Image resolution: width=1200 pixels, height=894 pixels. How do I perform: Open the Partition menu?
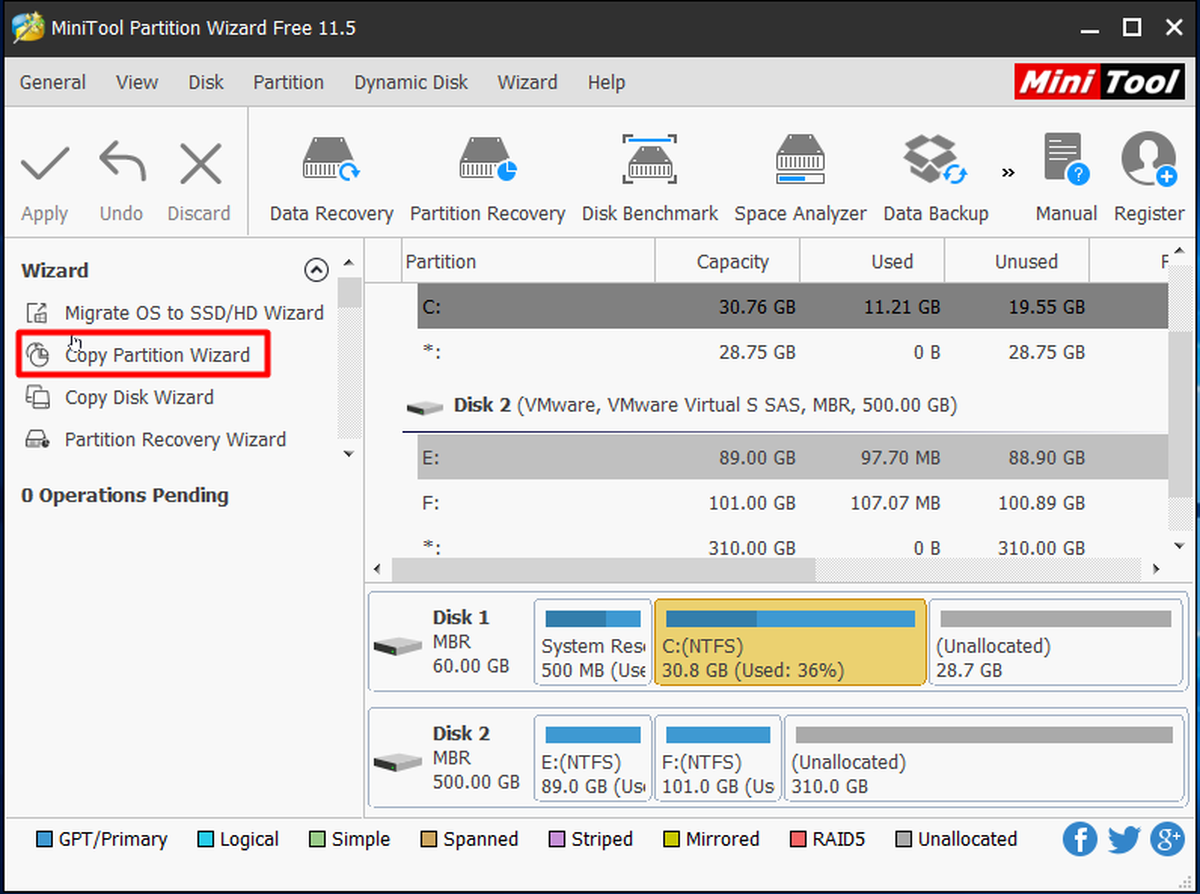point(288,82)
